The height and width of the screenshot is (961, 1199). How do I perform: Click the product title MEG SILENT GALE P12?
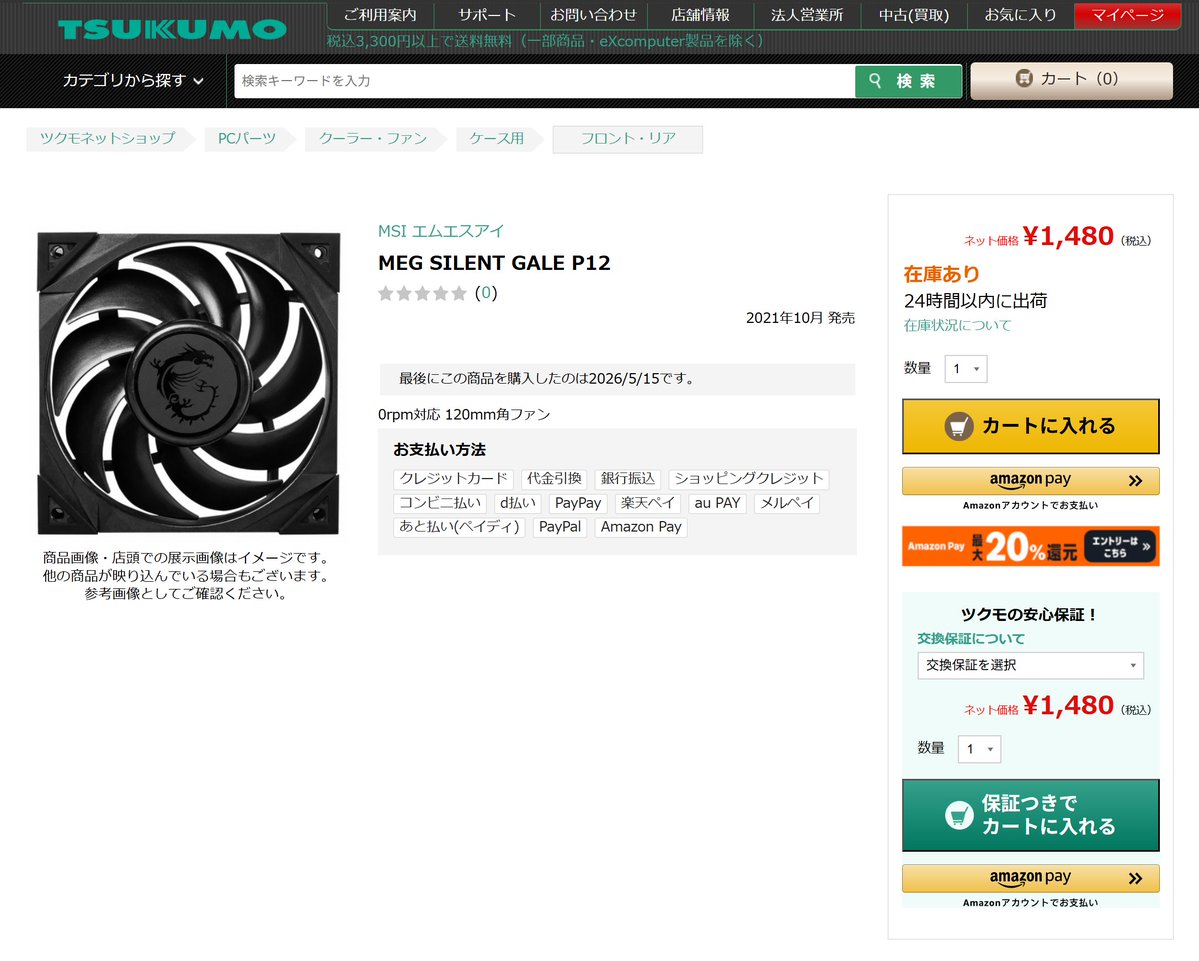click(x=494, y=263)
